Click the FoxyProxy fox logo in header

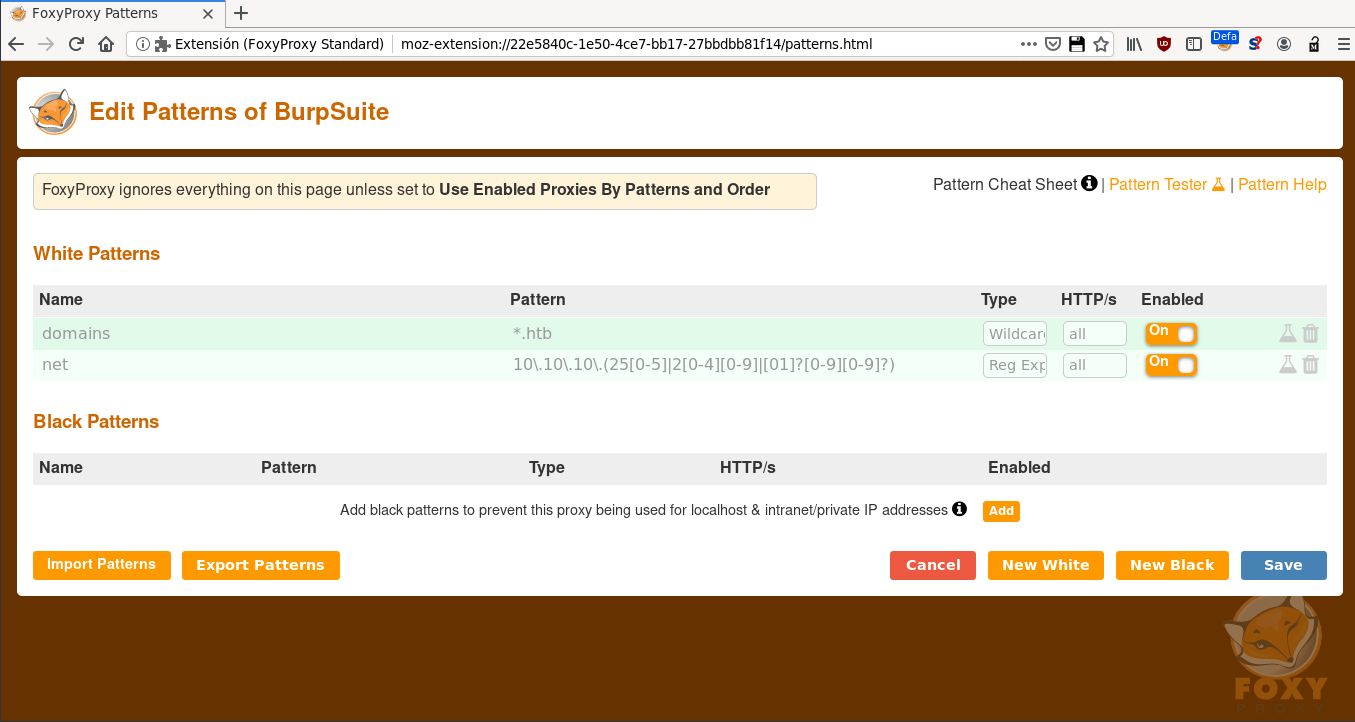pyautogui.click(x=53, y=112)
